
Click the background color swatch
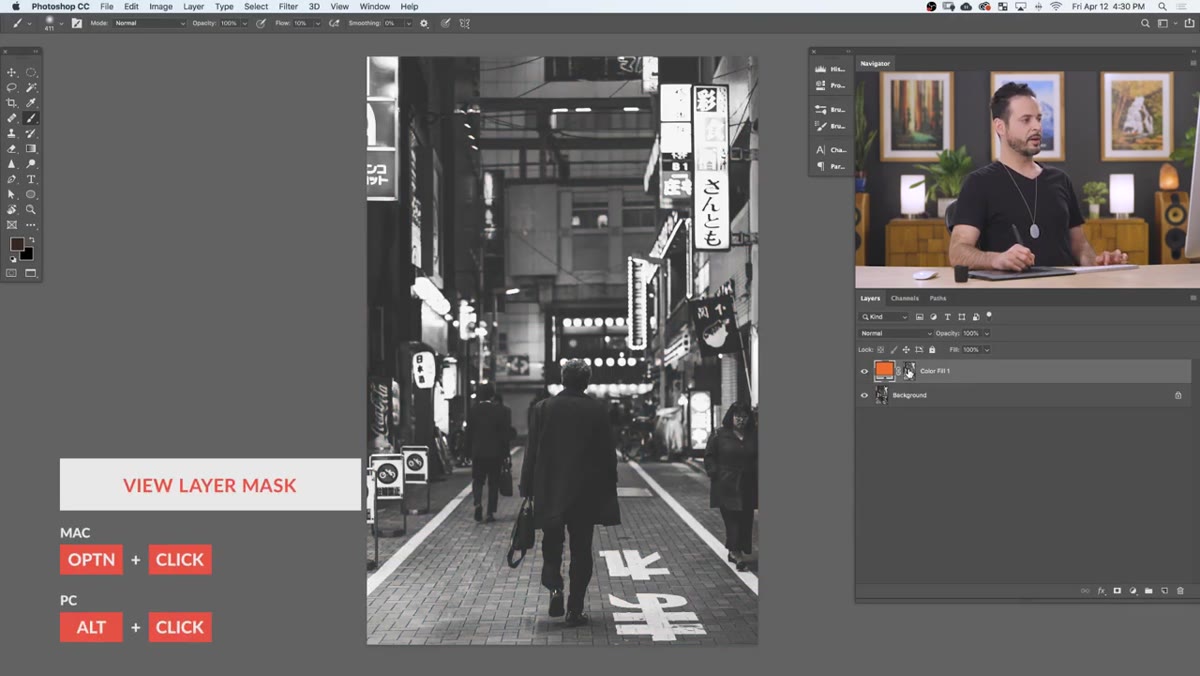pos(27,254)
